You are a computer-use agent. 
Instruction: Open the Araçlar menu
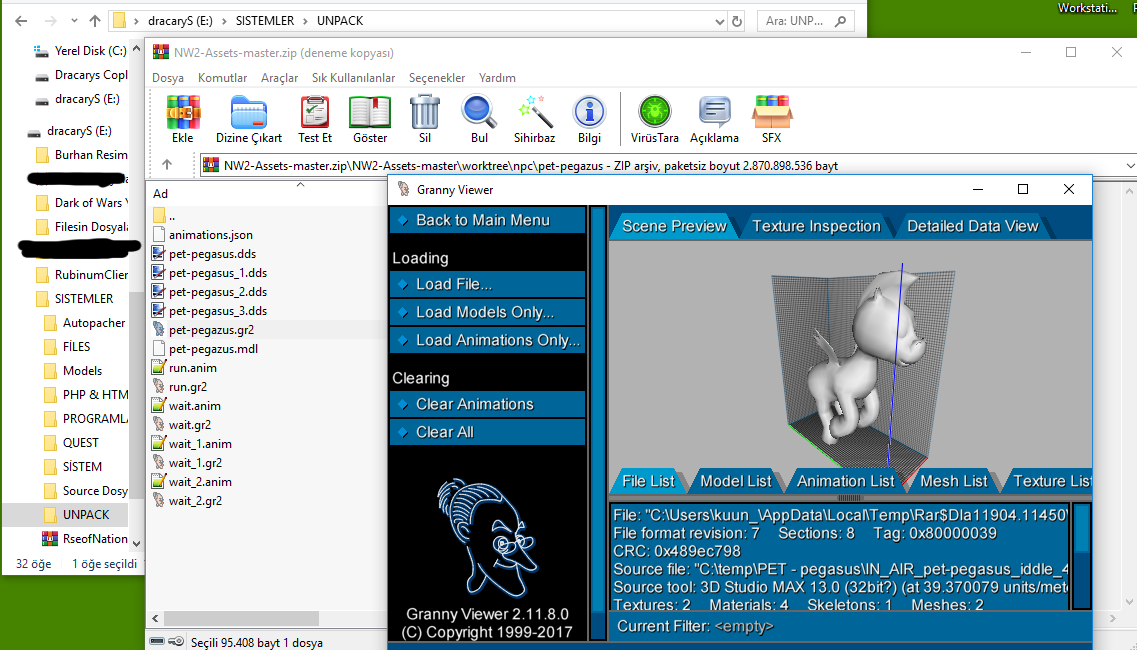[279, 78]
